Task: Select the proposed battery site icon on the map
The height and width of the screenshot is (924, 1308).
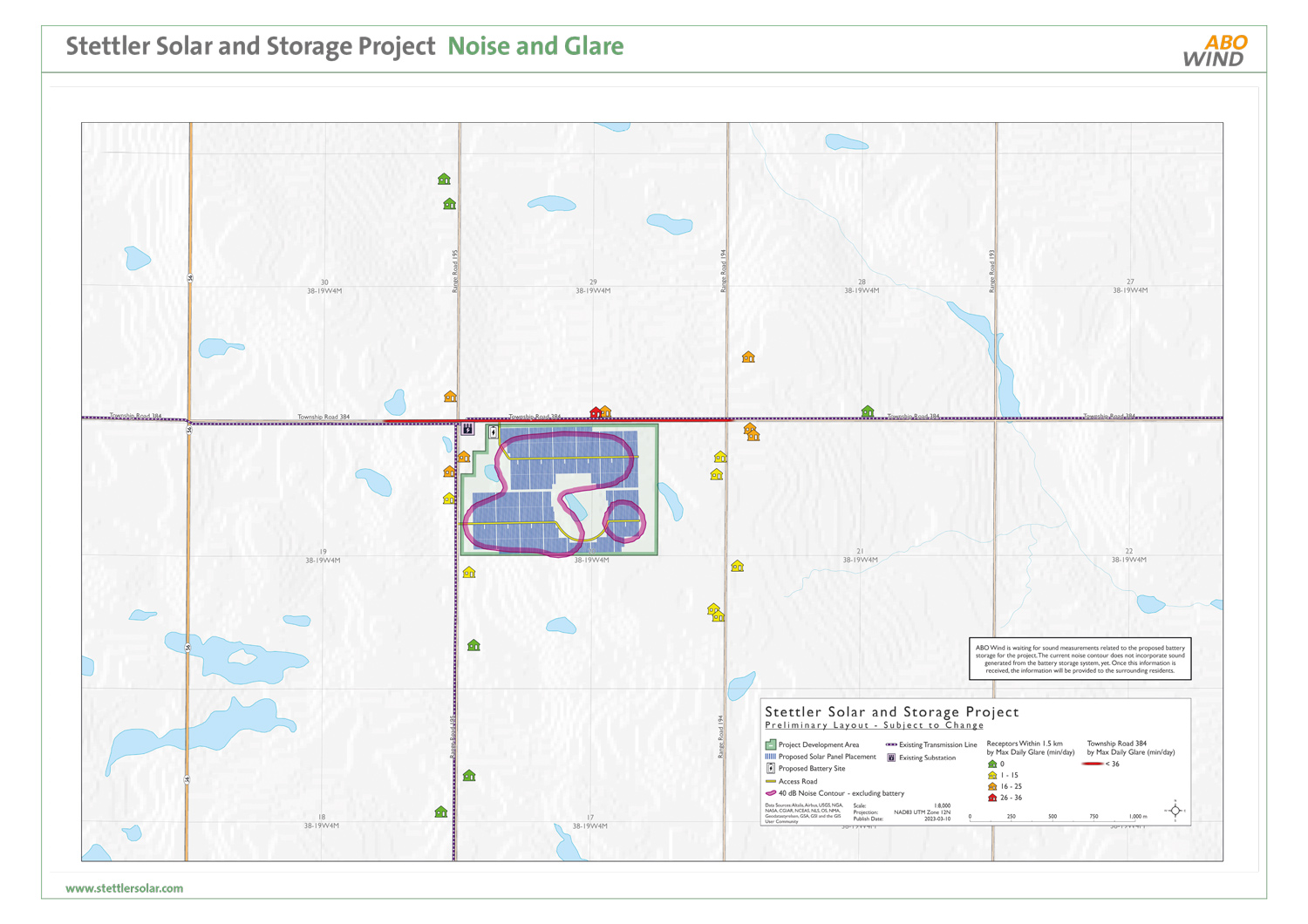Action: [x=494, y=431]
